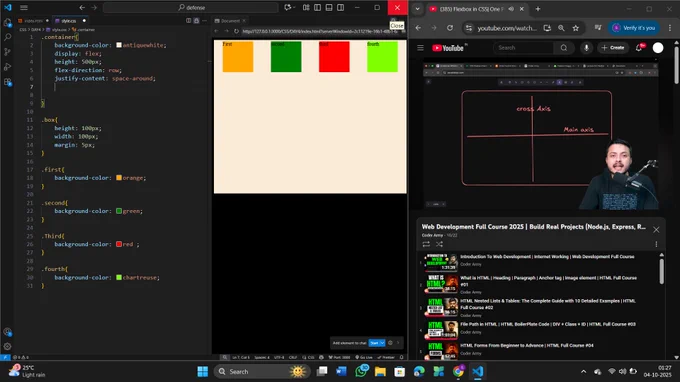The width and height of the screenshot is (680, 382).
Task: Click the Start button for add element to chat
Action: [x=374, y=343]
